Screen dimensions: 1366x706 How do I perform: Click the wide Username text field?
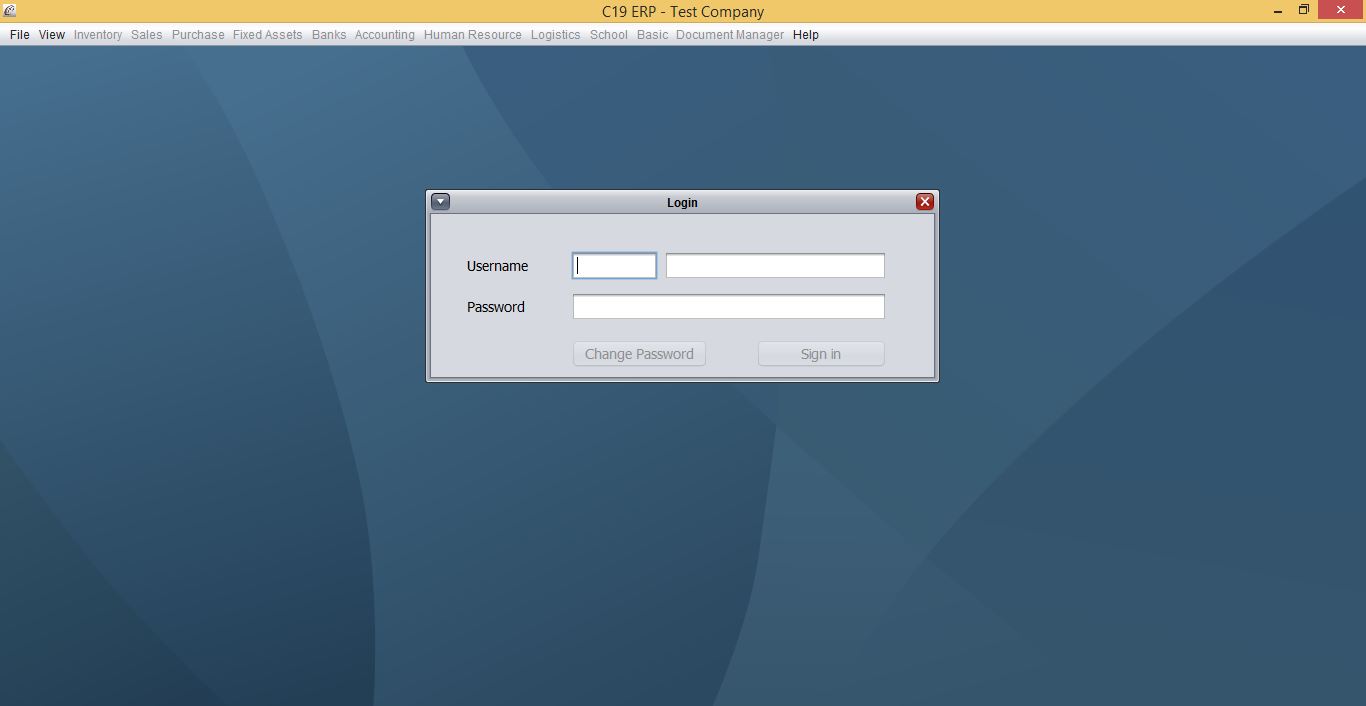click(775, 266)
